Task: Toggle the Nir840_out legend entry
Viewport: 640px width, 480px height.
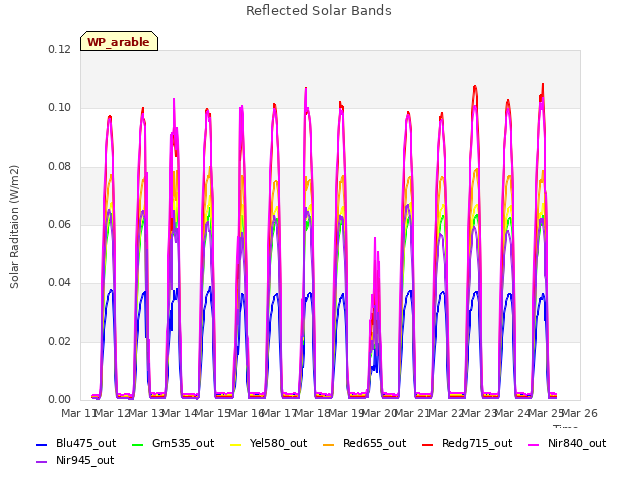Action: [x=567, y=444]
